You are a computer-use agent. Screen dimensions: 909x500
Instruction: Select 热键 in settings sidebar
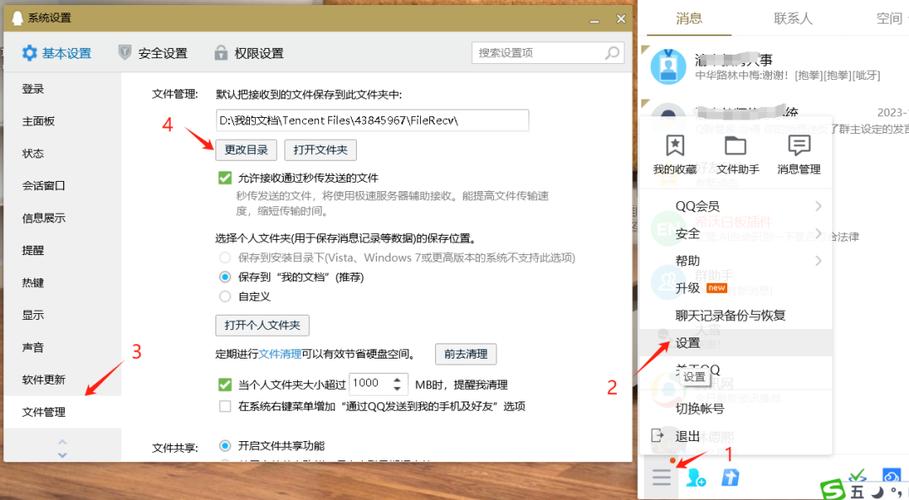click(33, 283)
